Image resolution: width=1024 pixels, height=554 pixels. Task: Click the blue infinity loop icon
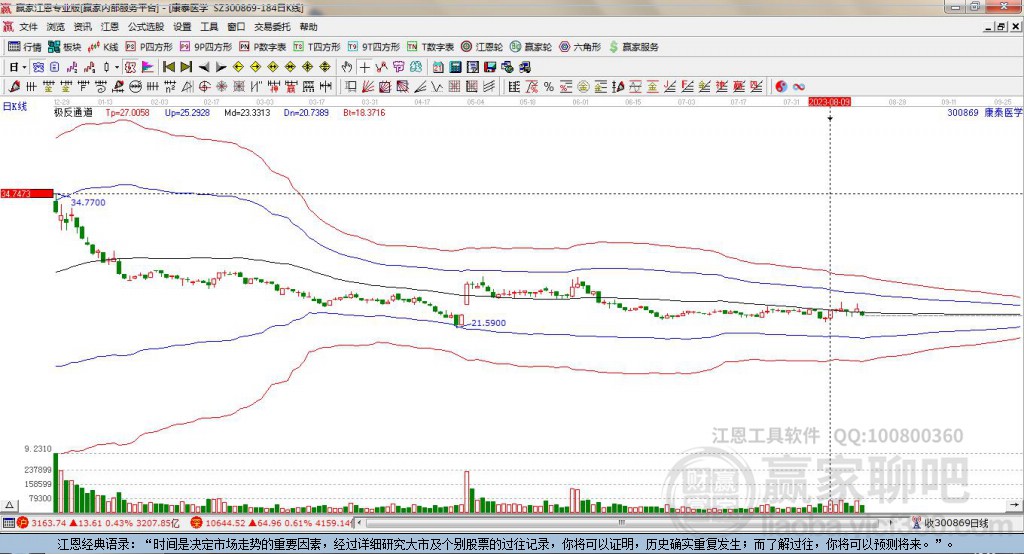coord(799,86)
